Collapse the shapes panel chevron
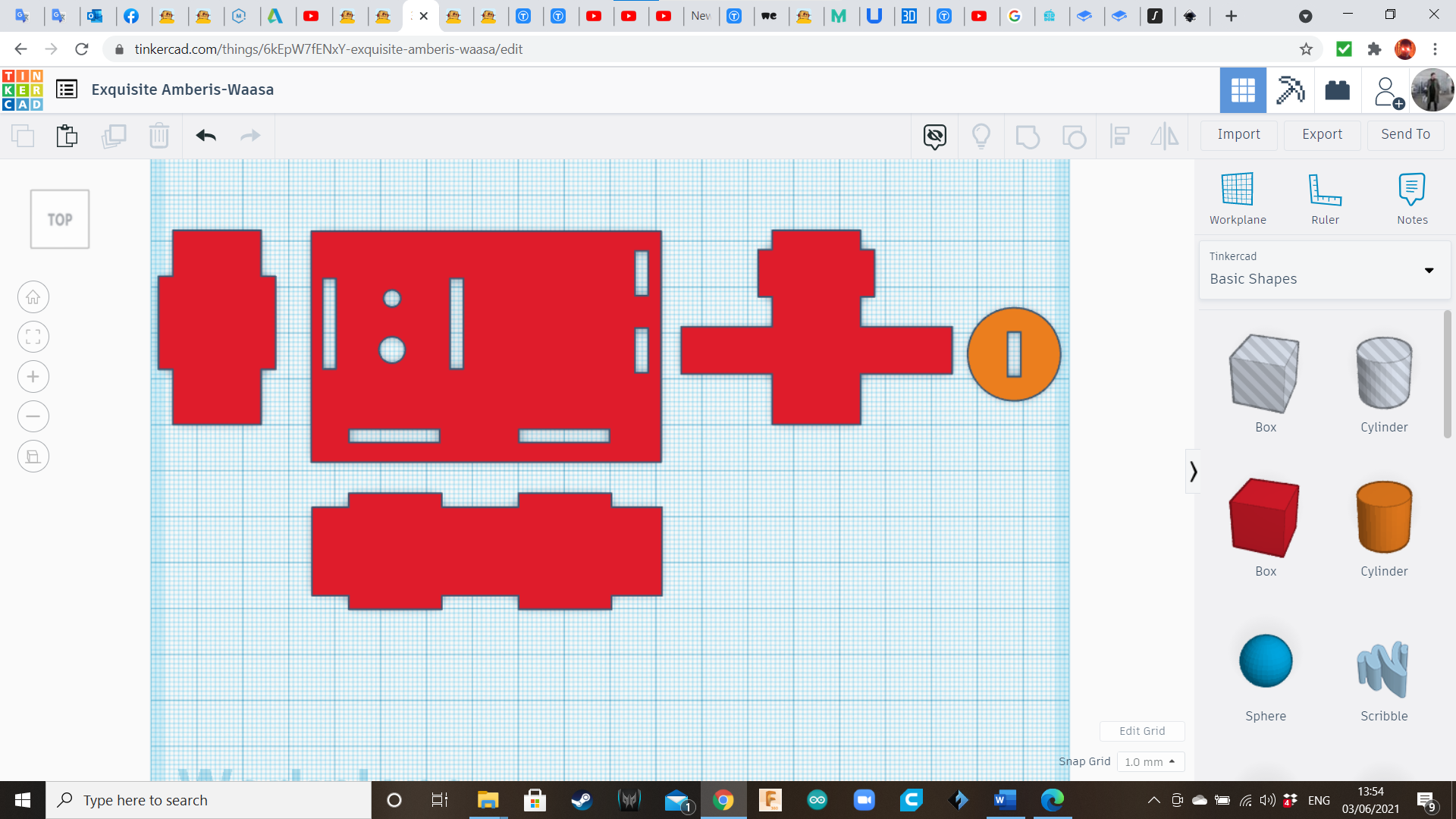 1193,472
